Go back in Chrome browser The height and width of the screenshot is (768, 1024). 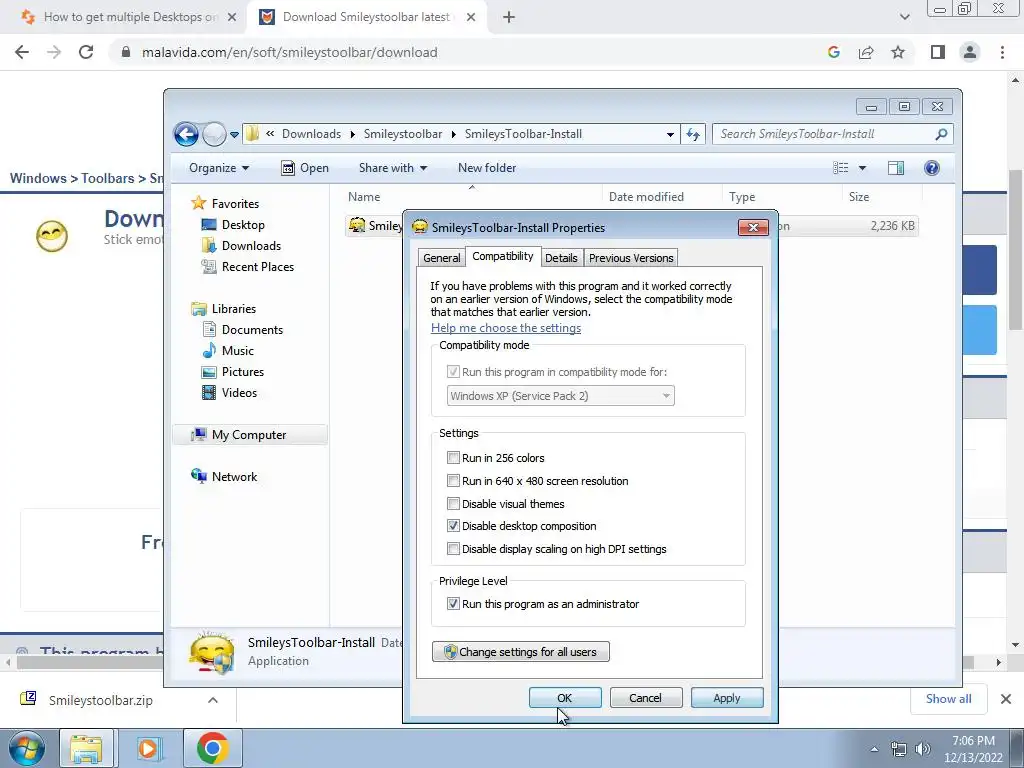point(22,52)
